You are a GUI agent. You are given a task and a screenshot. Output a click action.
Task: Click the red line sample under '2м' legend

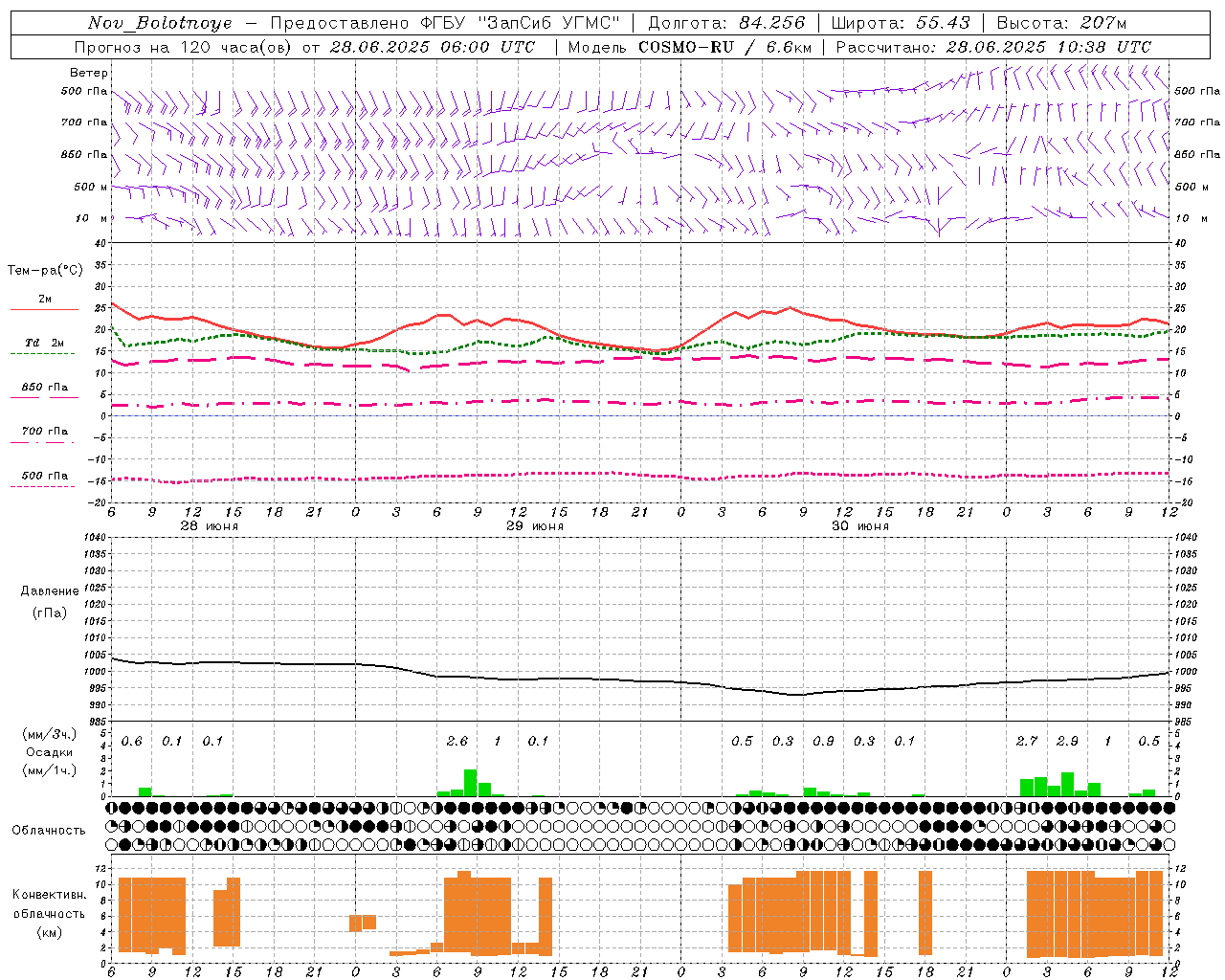coord(44,309)
